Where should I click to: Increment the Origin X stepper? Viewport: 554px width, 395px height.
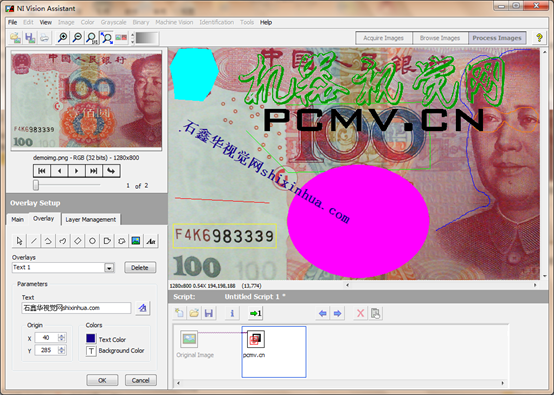tap(61, 336)
